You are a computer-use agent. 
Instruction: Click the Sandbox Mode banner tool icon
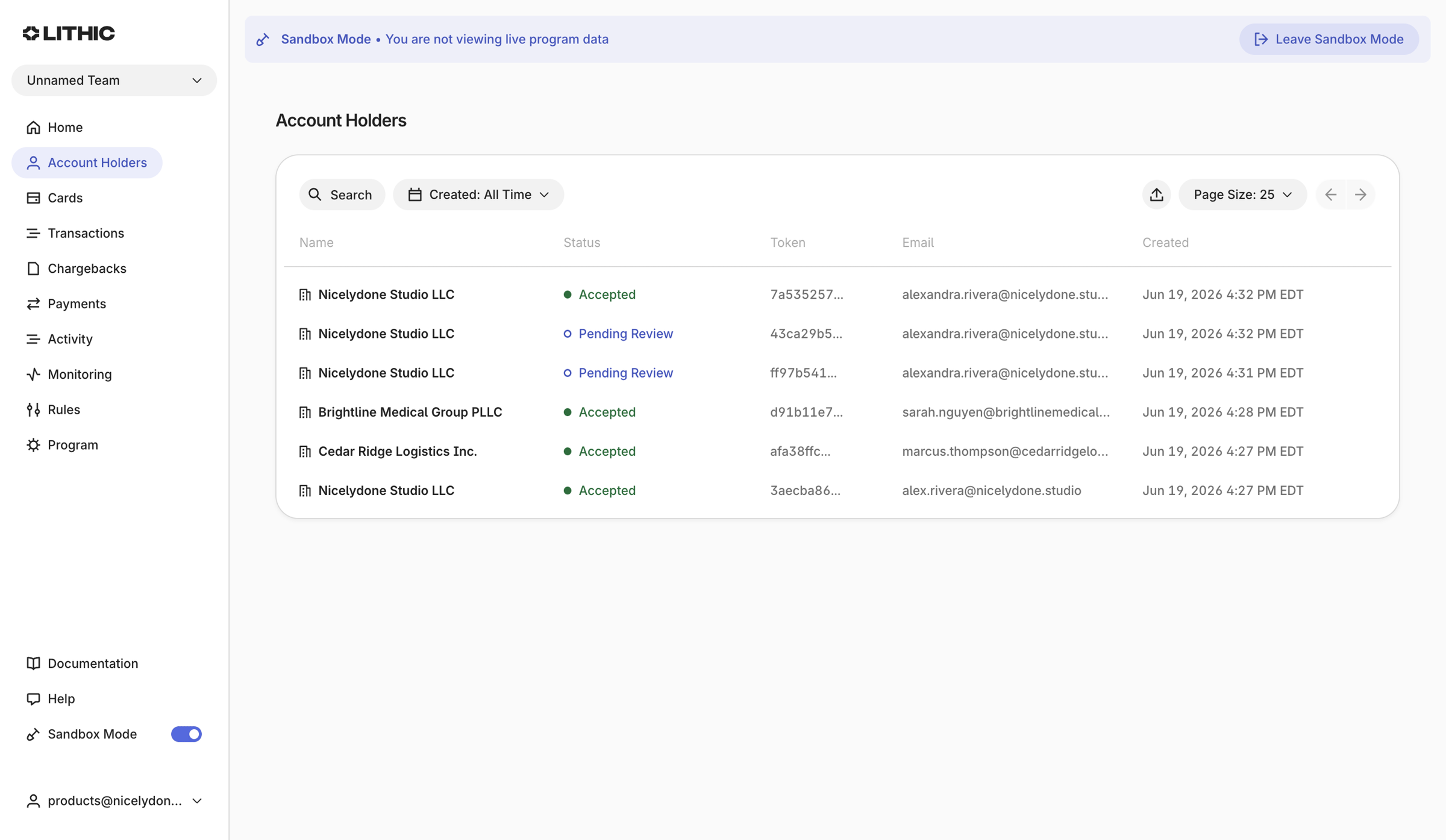(263, 40)
